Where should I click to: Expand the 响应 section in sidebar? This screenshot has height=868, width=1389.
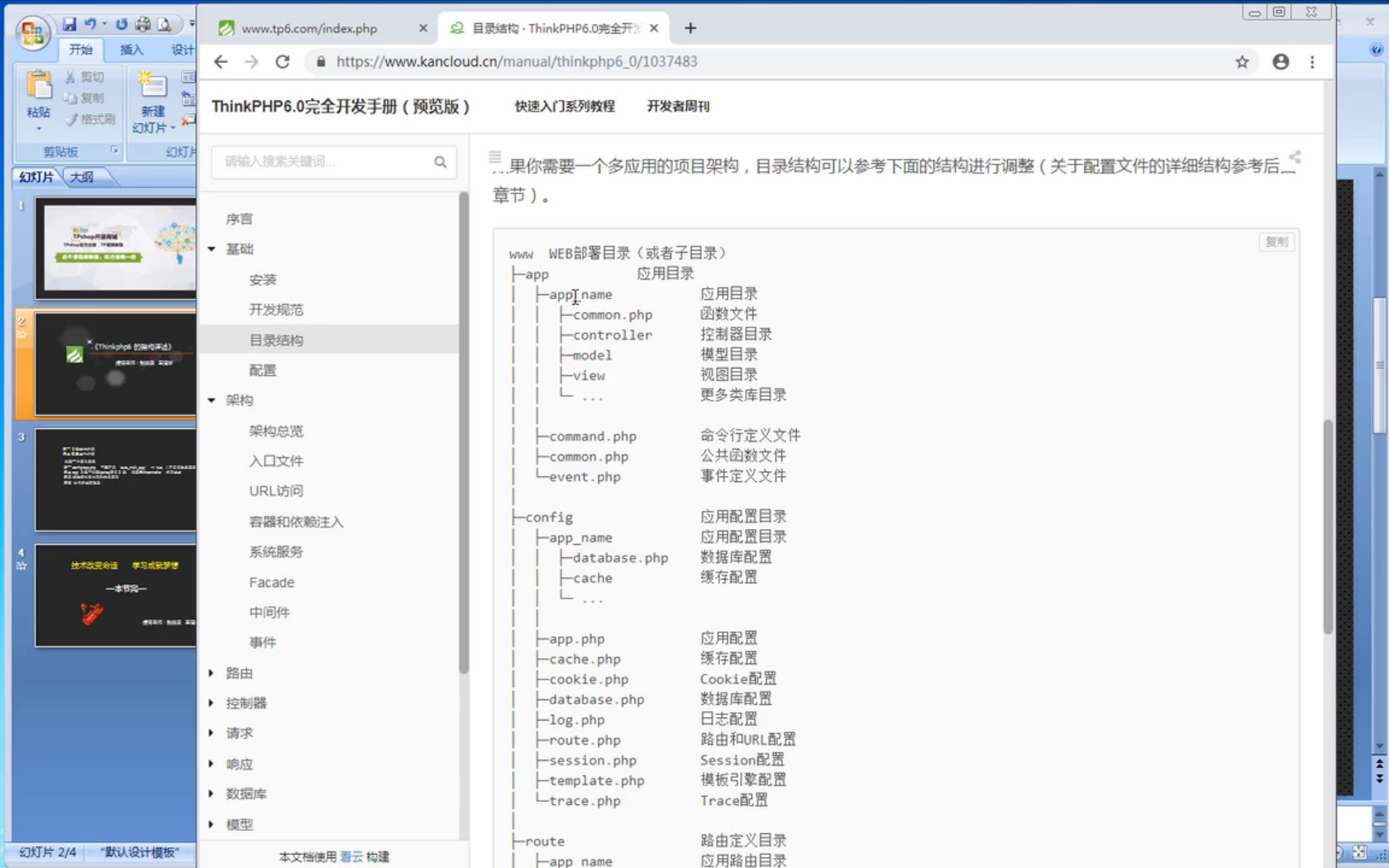(212, 764)
